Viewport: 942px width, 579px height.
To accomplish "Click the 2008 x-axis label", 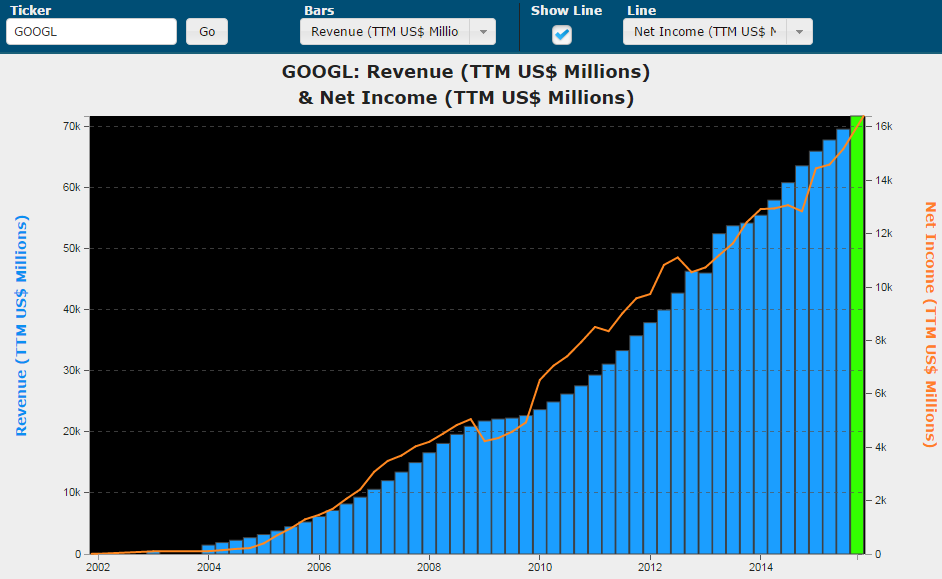I will click(x=429, y=567).
